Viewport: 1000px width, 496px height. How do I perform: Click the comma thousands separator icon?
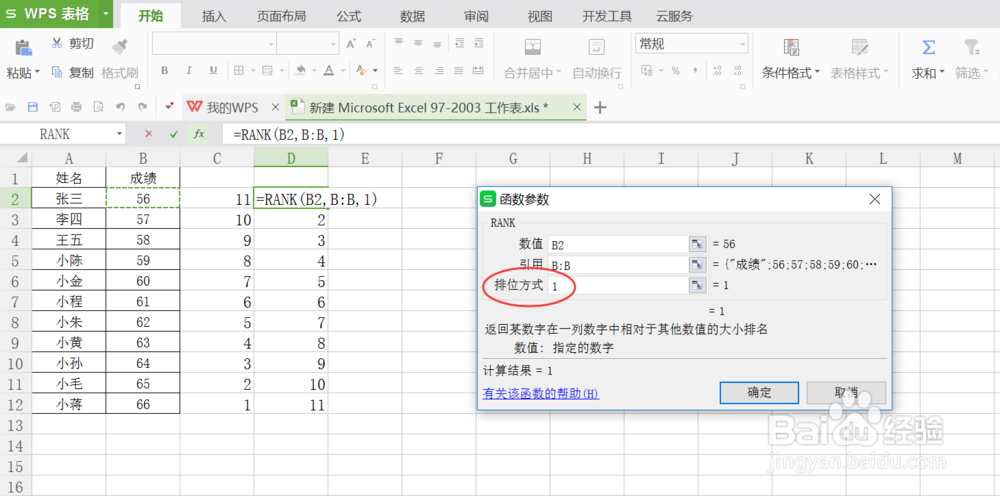click(x=695, y=71)
